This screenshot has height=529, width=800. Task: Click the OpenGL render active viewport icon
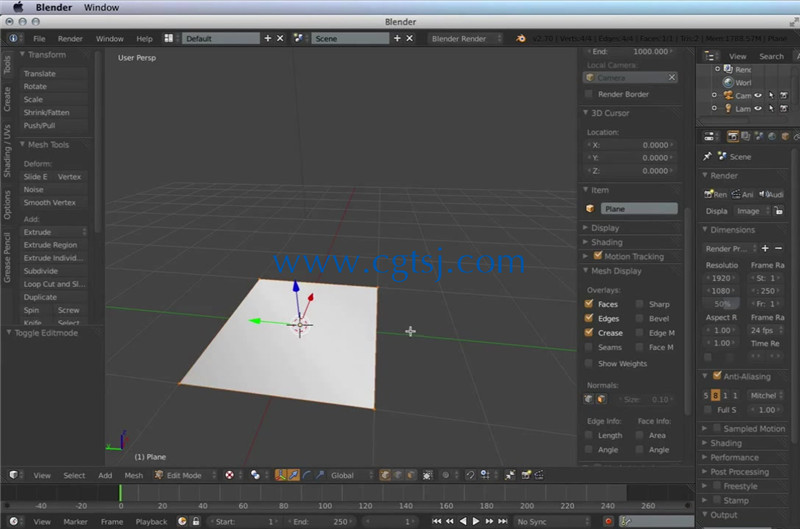pyautogui.click(x=526, y=475)
